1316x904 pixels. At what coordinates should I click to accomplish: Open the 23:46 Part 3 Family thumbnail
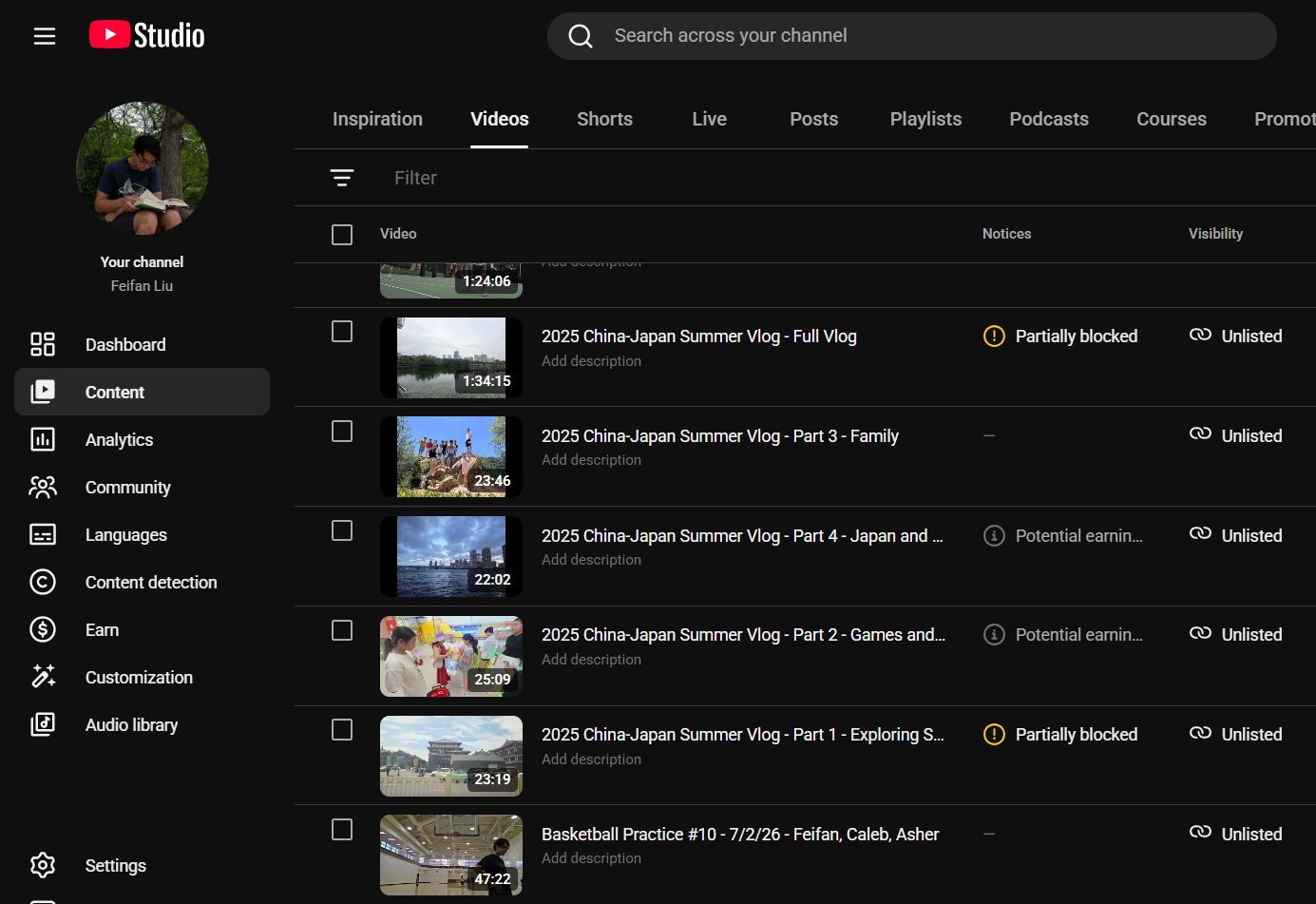(x=451, y=457)
